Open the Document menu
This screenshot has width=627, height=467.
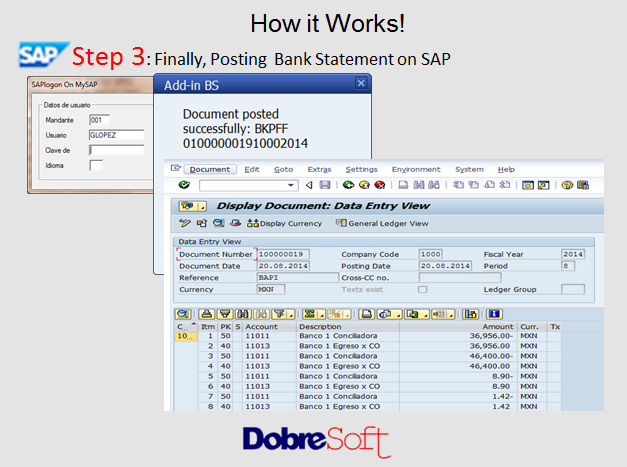(210, 170)
